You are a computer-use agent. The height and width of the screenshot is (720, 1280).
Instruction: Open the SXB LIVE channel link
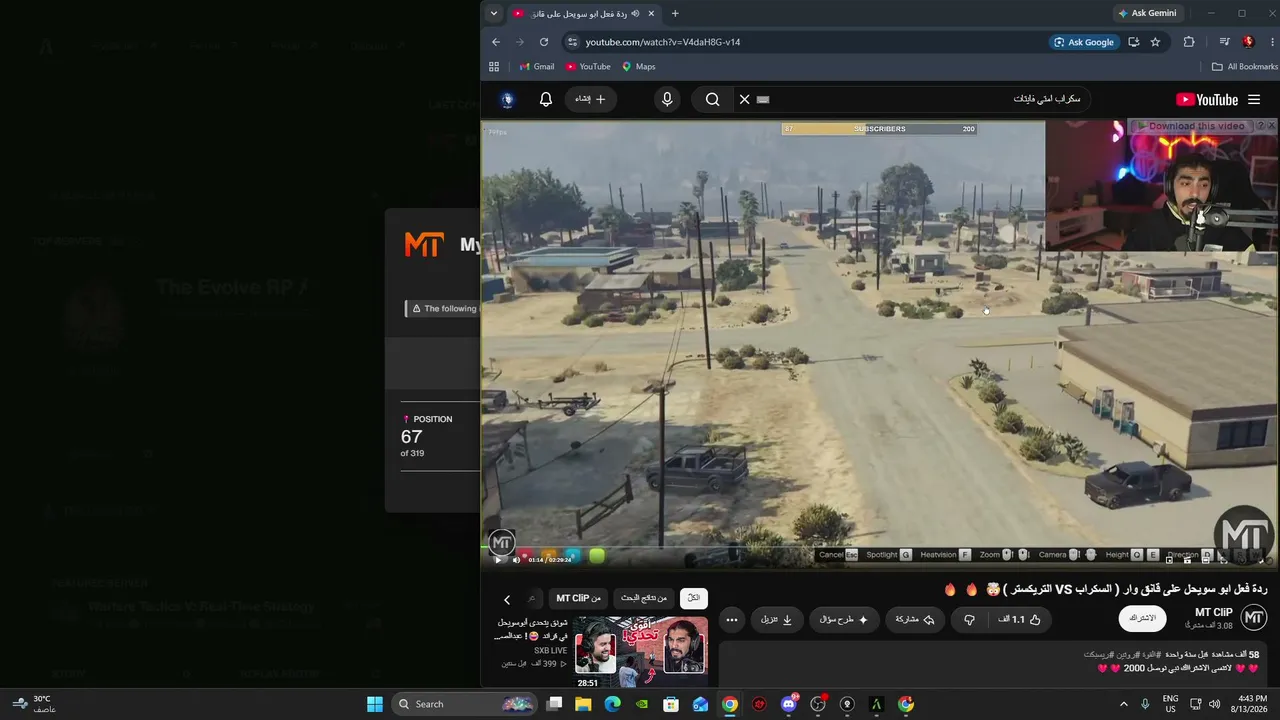pyautogui.click(x=551, y=650)
